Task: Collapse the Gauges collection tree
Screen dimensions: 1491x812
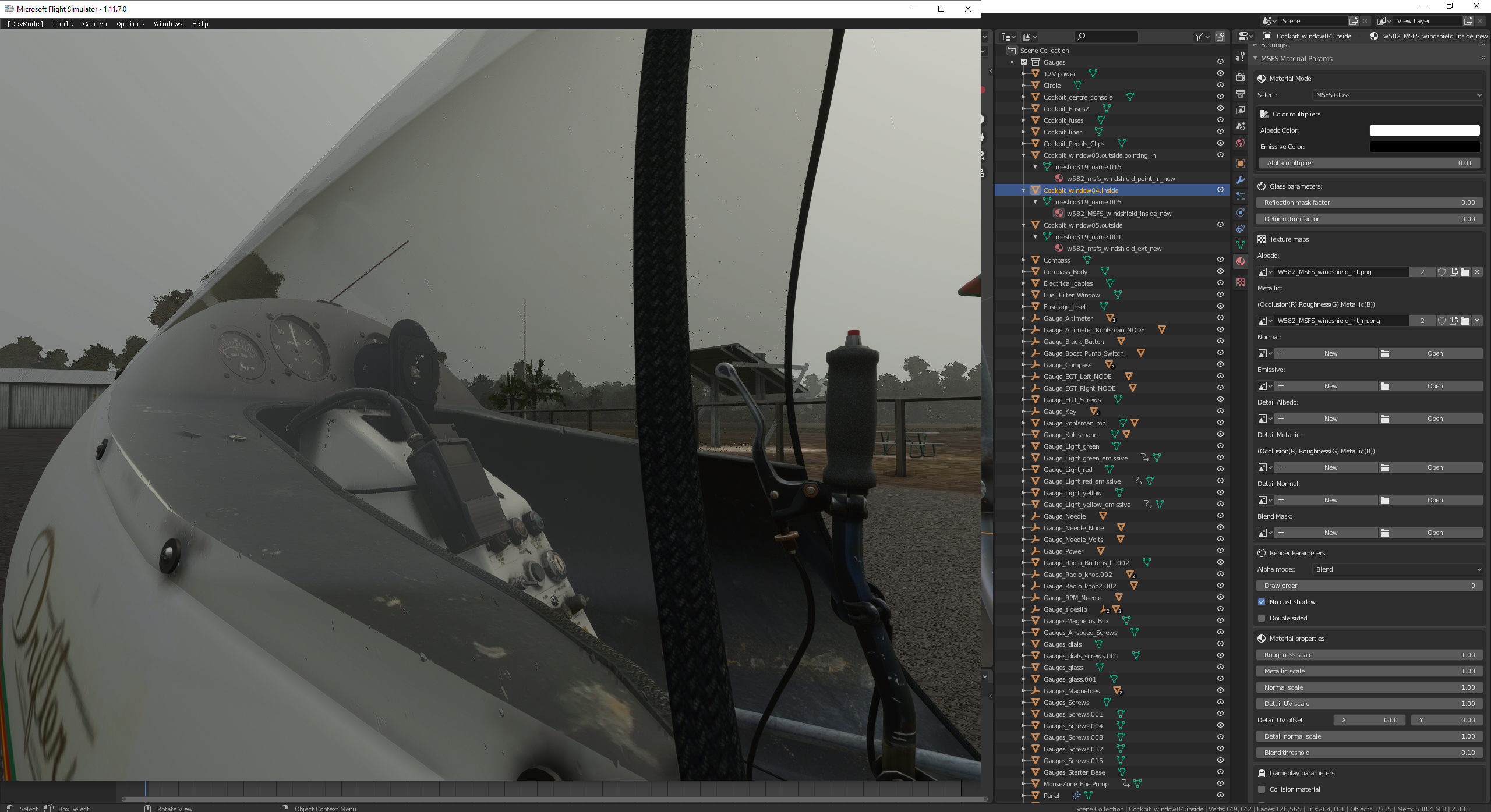Action: coord(1012,62)
